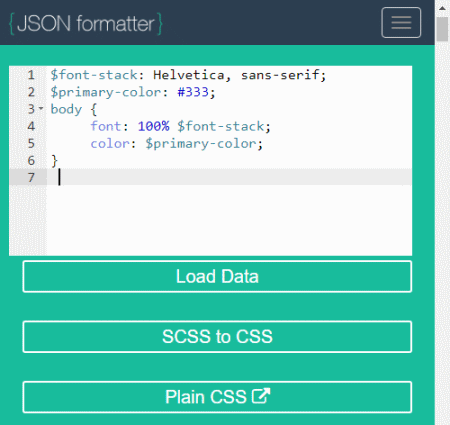The width and height of the screenshot is (450, 425).
Task: Click line number 1 in gutter
Action: [31, 75]
